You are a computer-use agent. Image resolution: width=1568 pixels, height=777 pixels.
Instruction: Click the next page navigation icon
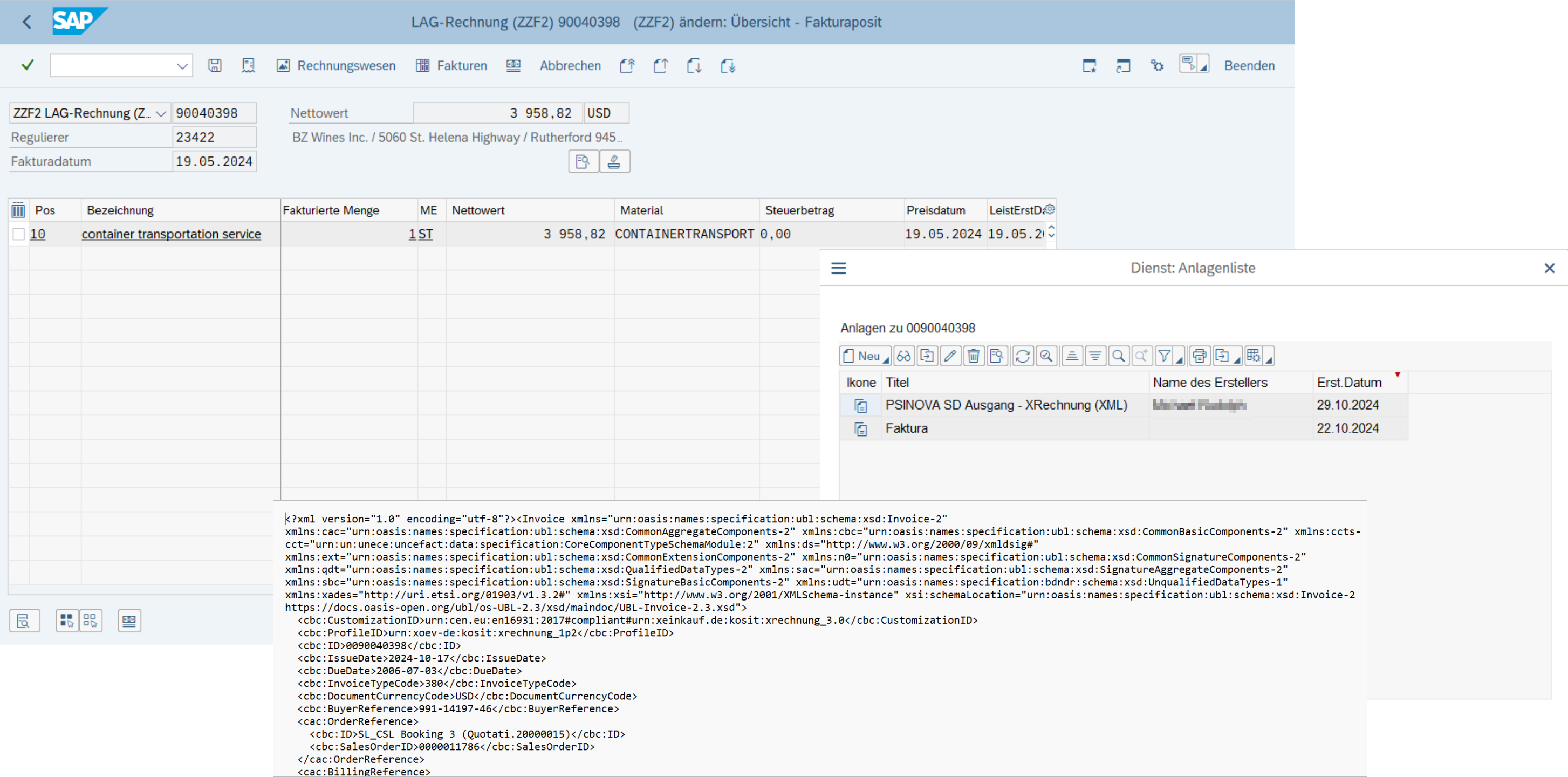pos(694,65)
